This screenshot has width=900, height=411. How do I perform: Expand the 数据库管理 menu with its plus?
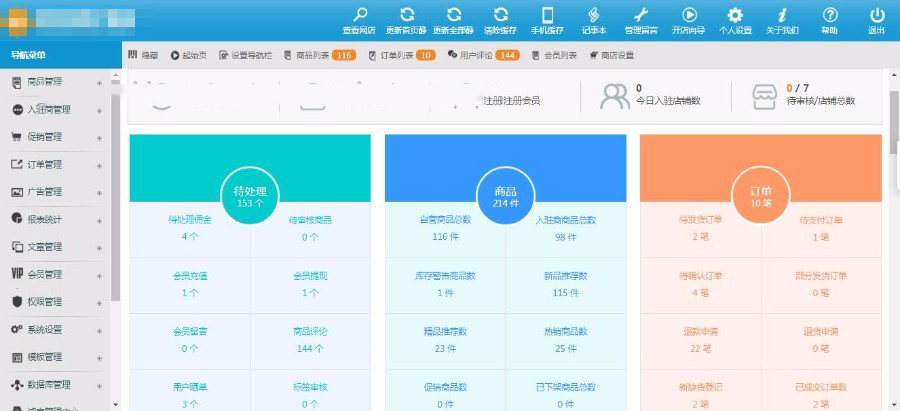[99, 386]
